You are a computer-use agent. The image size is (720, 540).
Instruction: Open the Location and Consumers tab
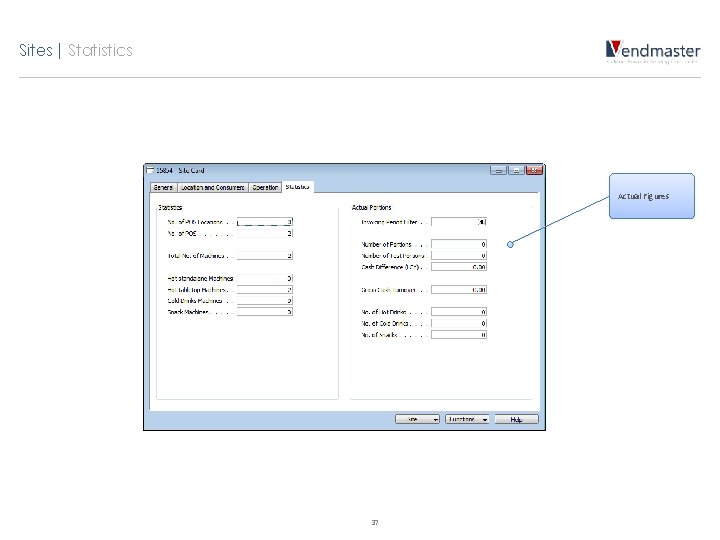click(x=212, y=187)
